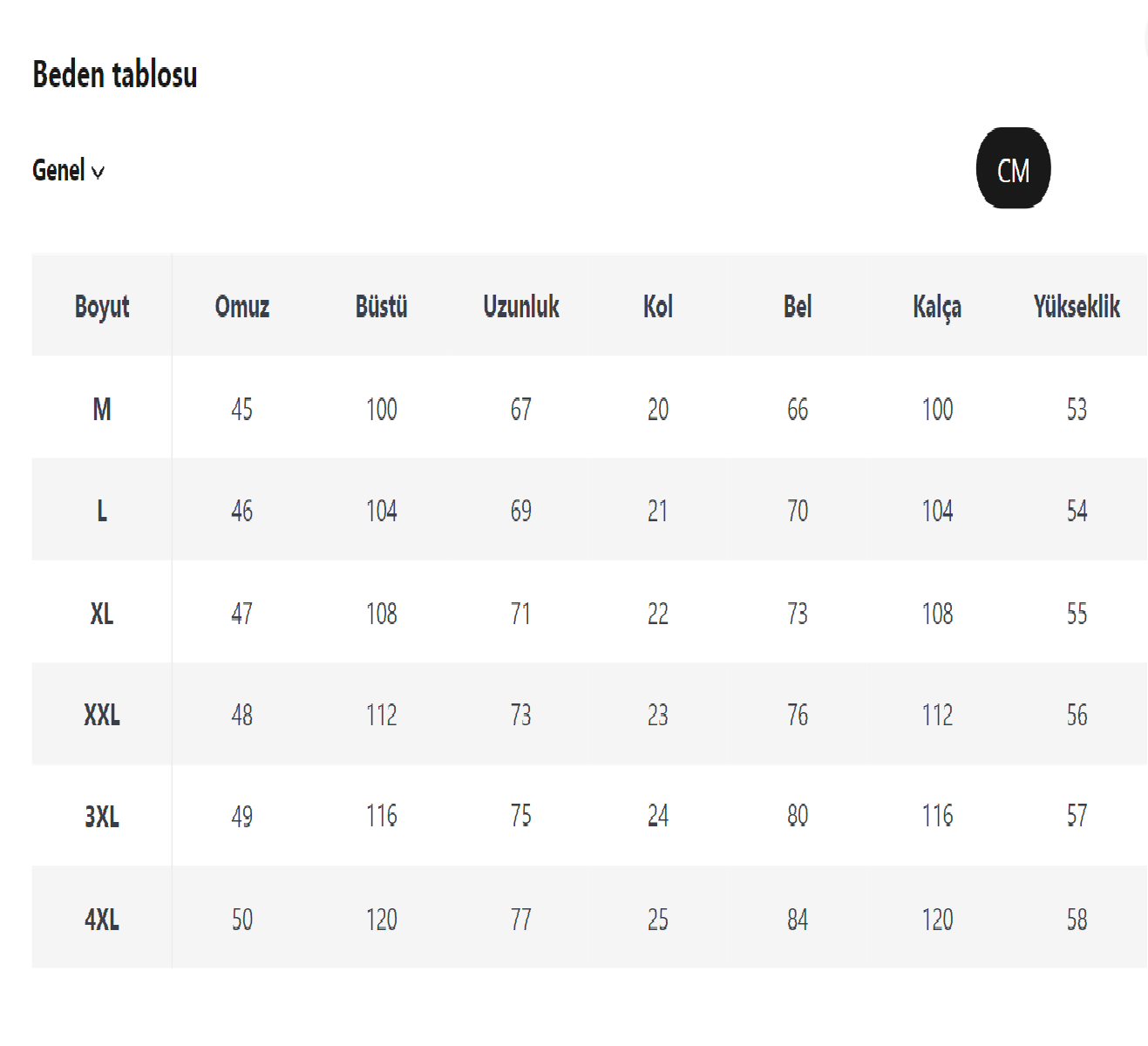
Task: Select the 3XL size row label
Action: (102, 817)
